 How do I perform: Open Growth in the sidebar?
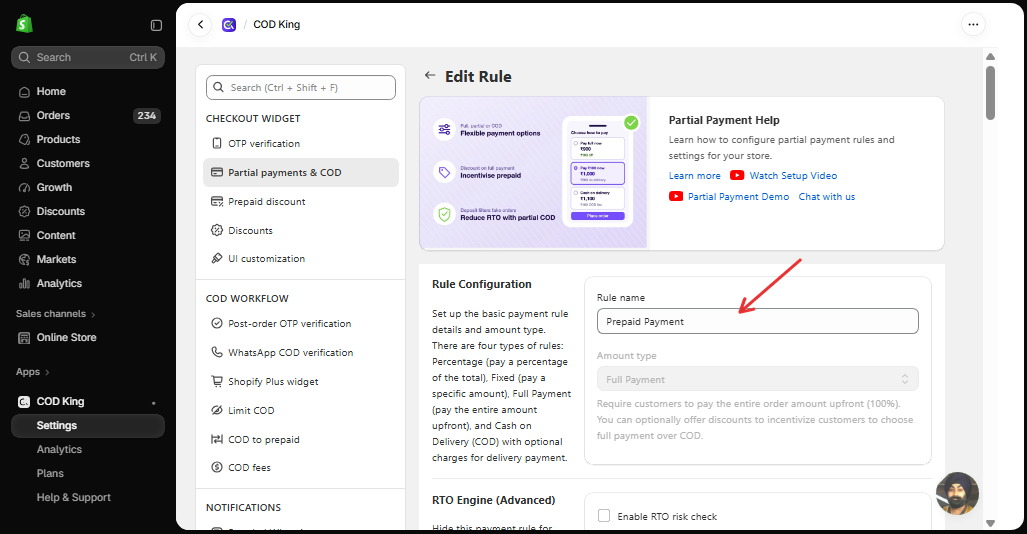coord(88,187)
